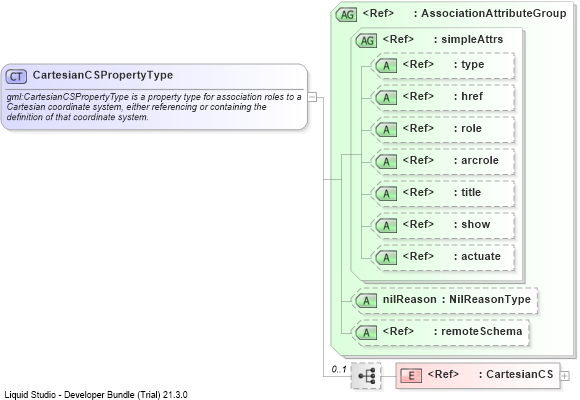This screenshot has width=580, height=400.
Task: Select the AssociationAttributeGroup label
Action: coord(494,14)
